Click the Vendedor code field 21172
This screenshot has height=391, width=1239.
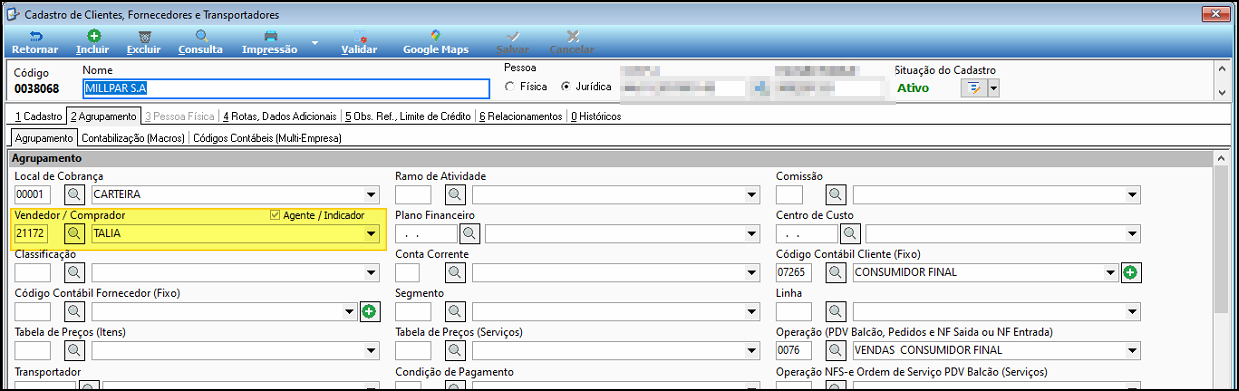coord(33,234)
